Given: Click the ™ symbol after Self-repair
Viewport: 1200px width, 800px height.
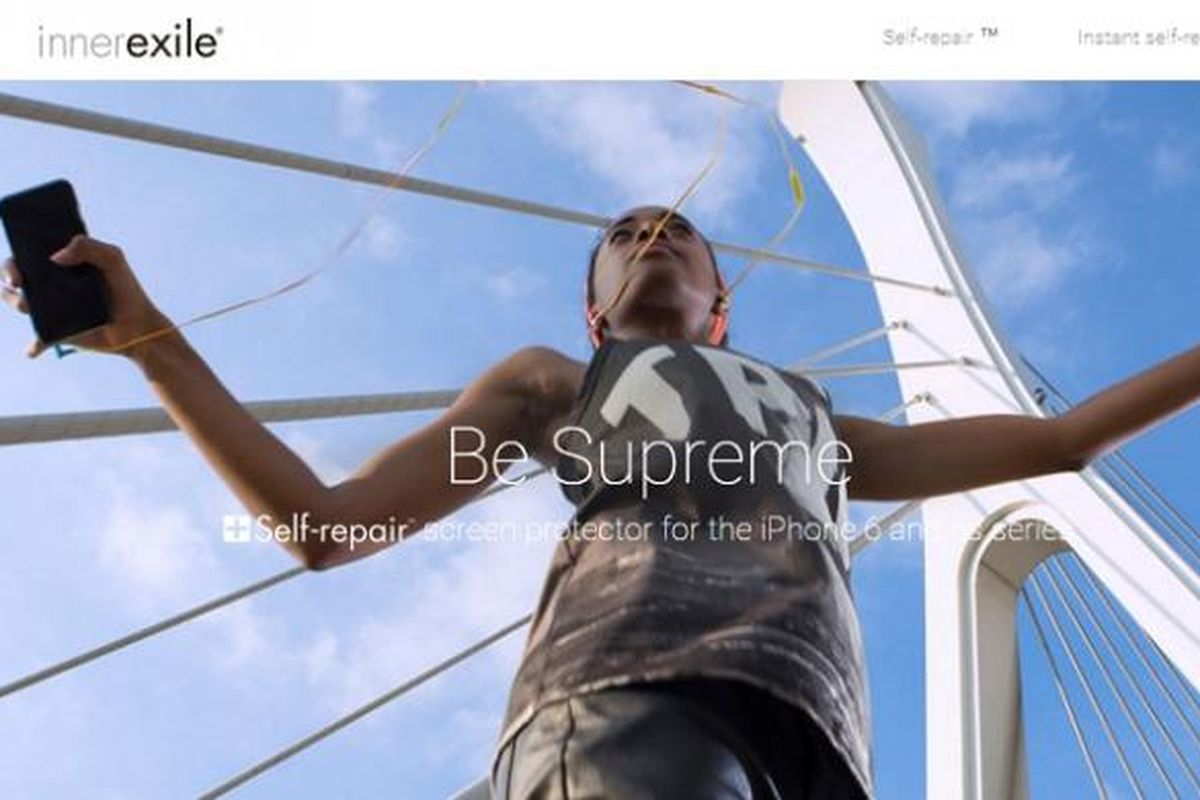Looking at the screenshot, I should 989,36.
